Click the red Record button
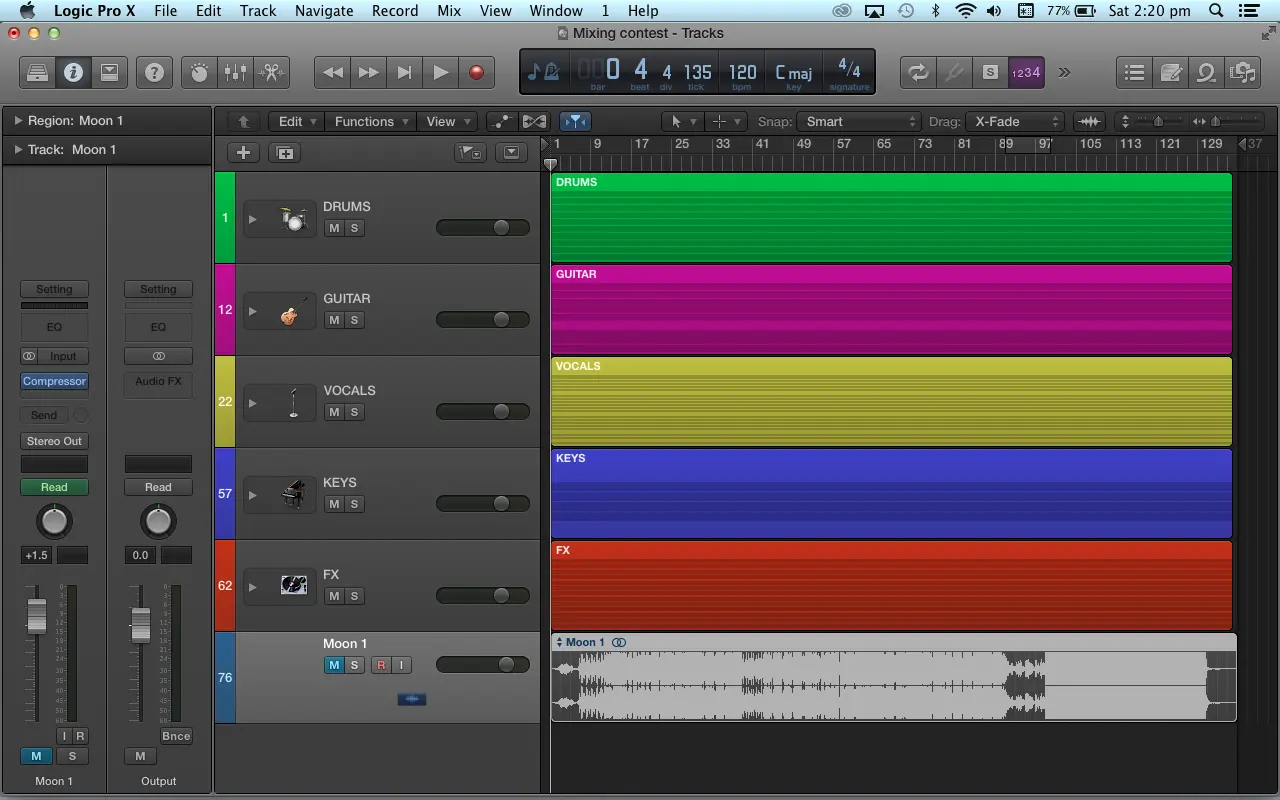 point(476,72)
